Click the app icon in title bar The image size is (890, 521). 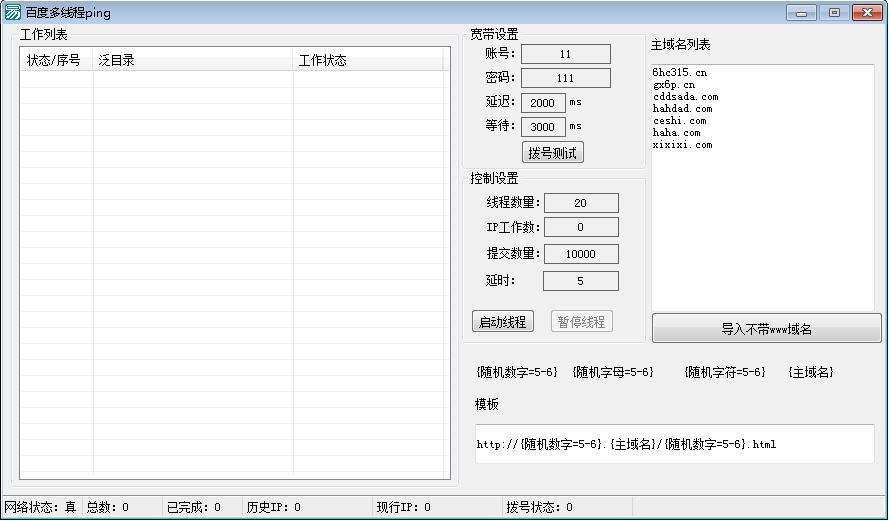pyautogui.click(x=12, y=12)
